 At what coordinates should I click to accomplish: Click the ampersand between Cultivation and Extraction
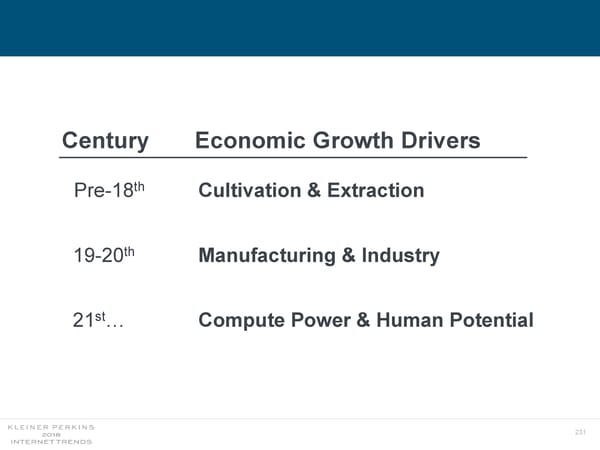point(311,190)
